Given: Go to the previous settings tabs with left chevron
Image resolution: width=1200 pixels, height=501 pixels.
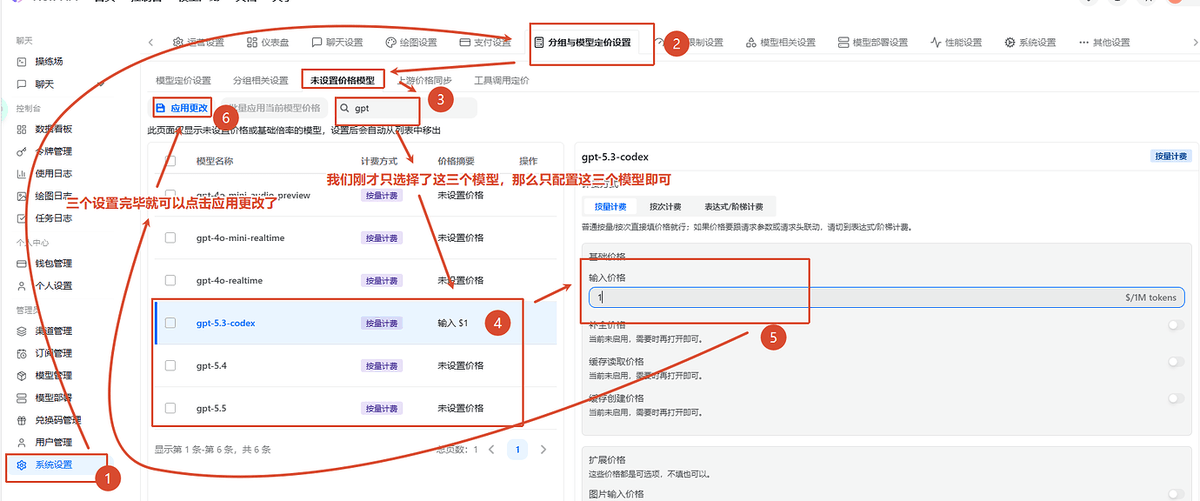Looking at the screenshot, I should 151,42.
